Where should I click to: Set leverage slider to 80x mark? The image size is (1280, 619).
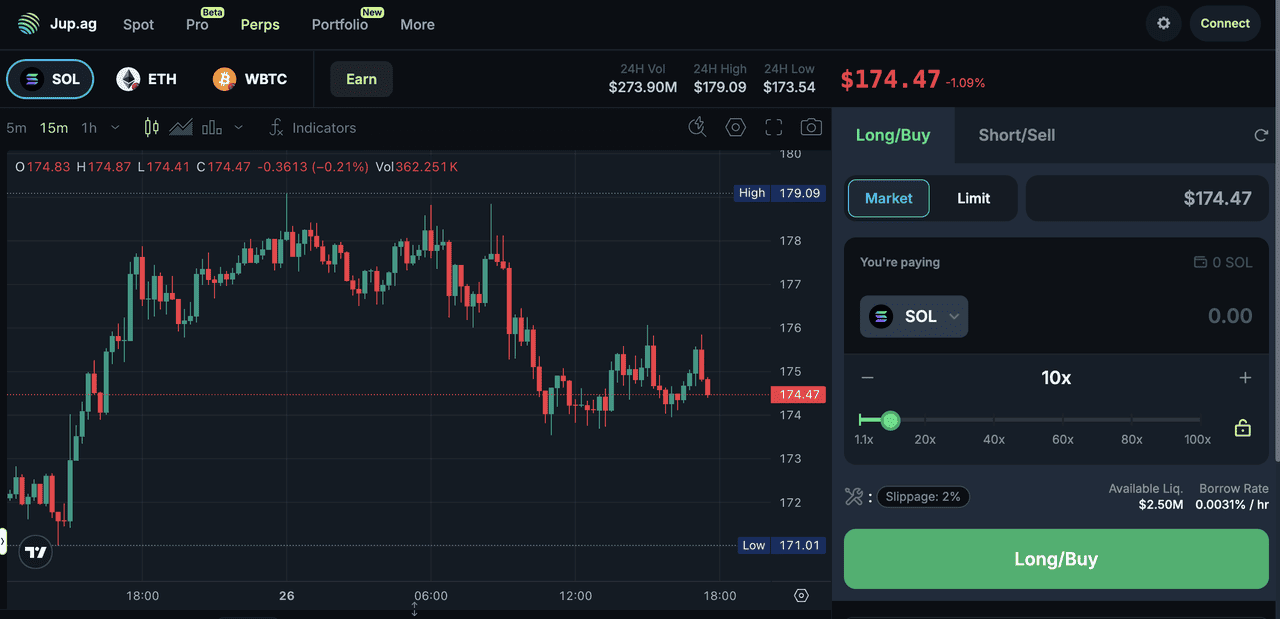(1132, 420)
